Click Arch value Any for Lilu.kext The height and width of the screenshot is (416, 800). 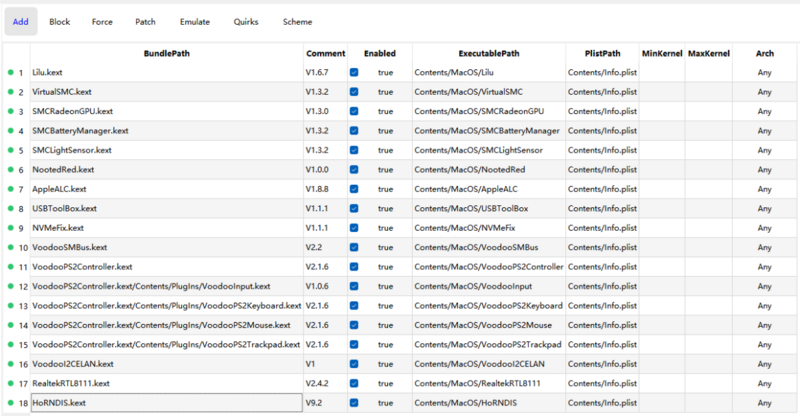point(765,72)
